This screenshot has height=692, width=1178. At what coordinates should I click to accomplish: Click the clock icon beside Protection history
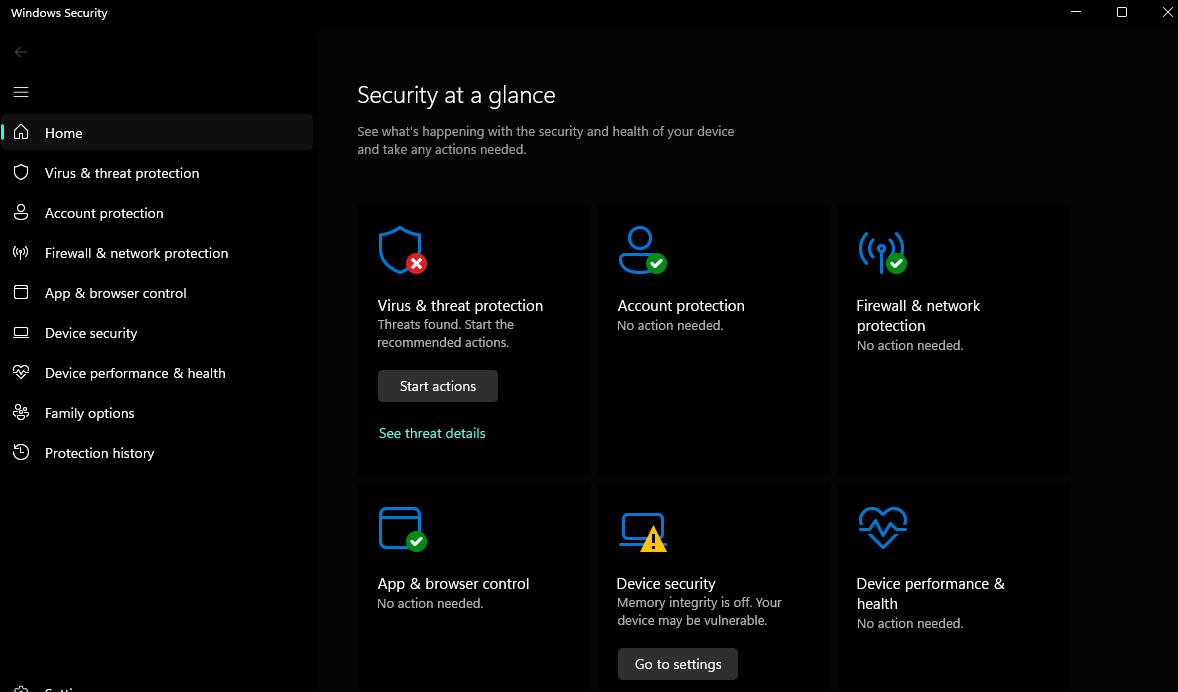coord(21,452)
